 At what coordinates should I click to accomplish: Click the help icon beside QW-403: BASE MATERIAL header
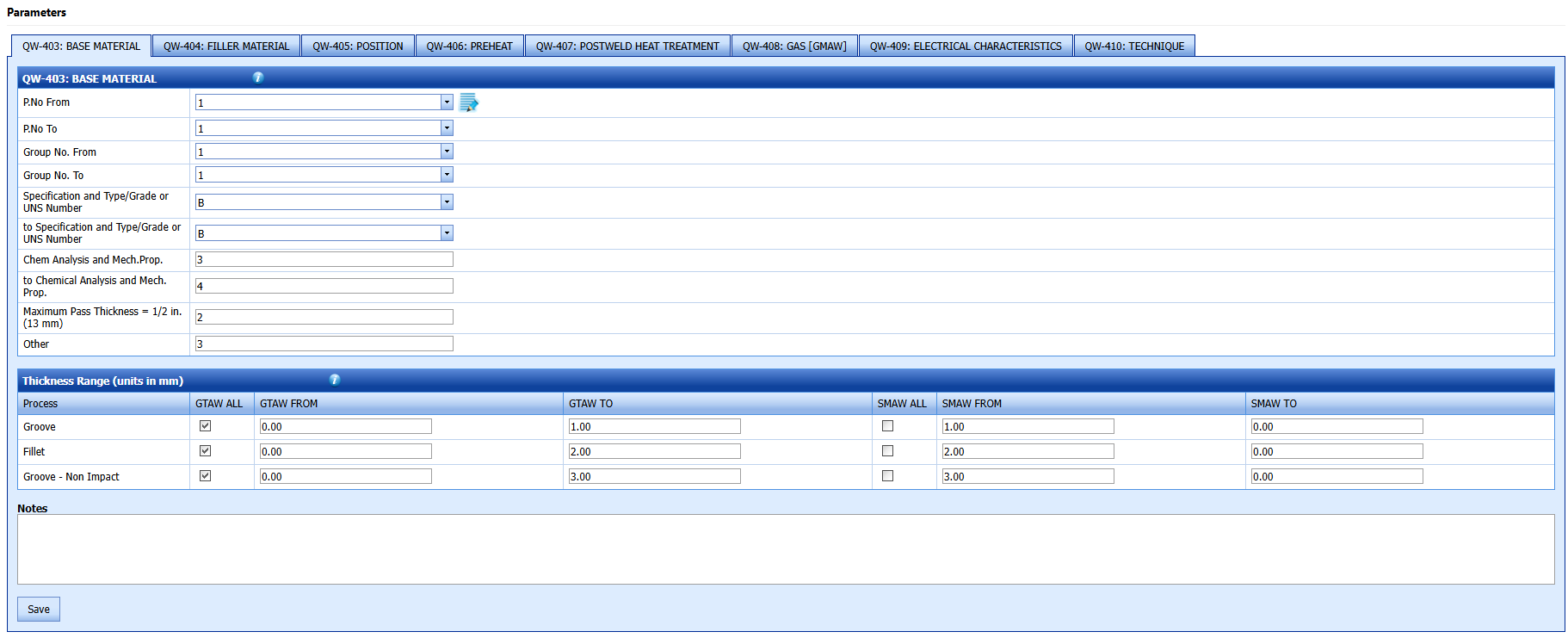pos(258,77)
